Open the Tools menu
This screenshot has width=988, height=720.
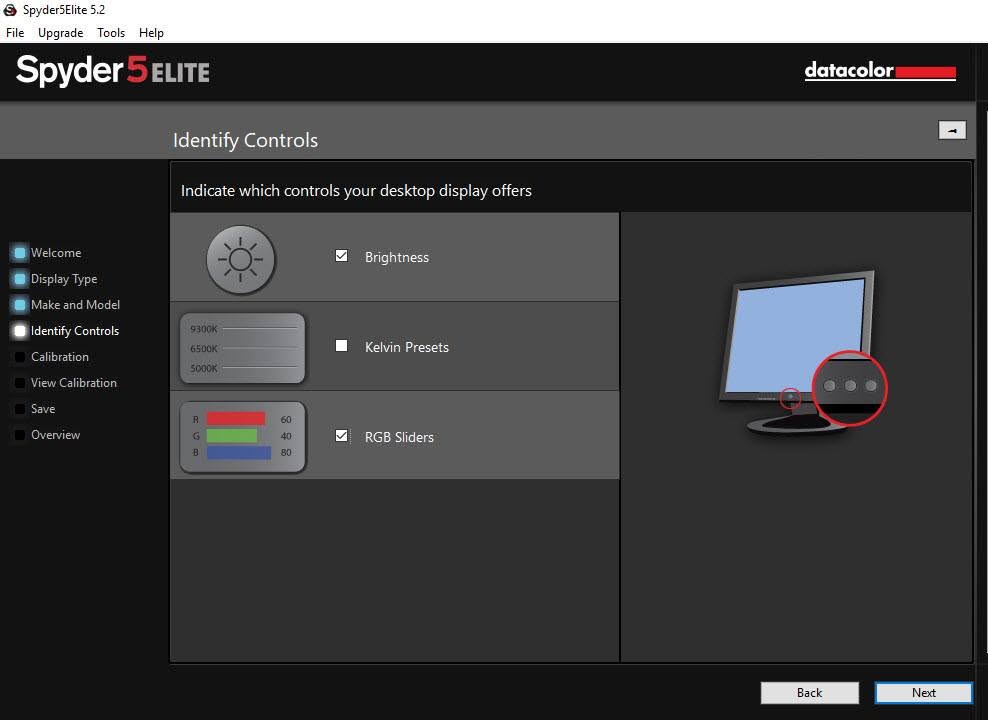111,33
